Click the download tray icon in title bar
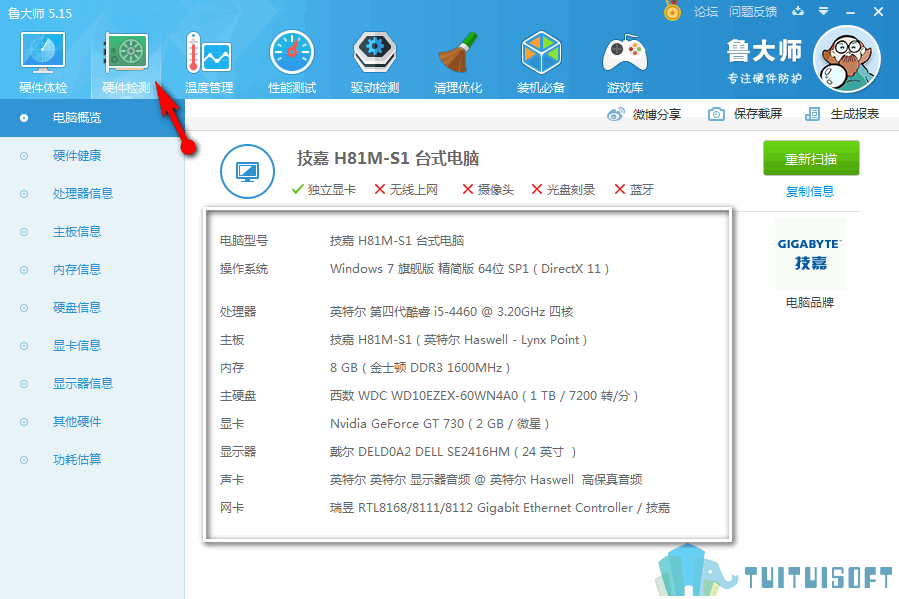 798,11
